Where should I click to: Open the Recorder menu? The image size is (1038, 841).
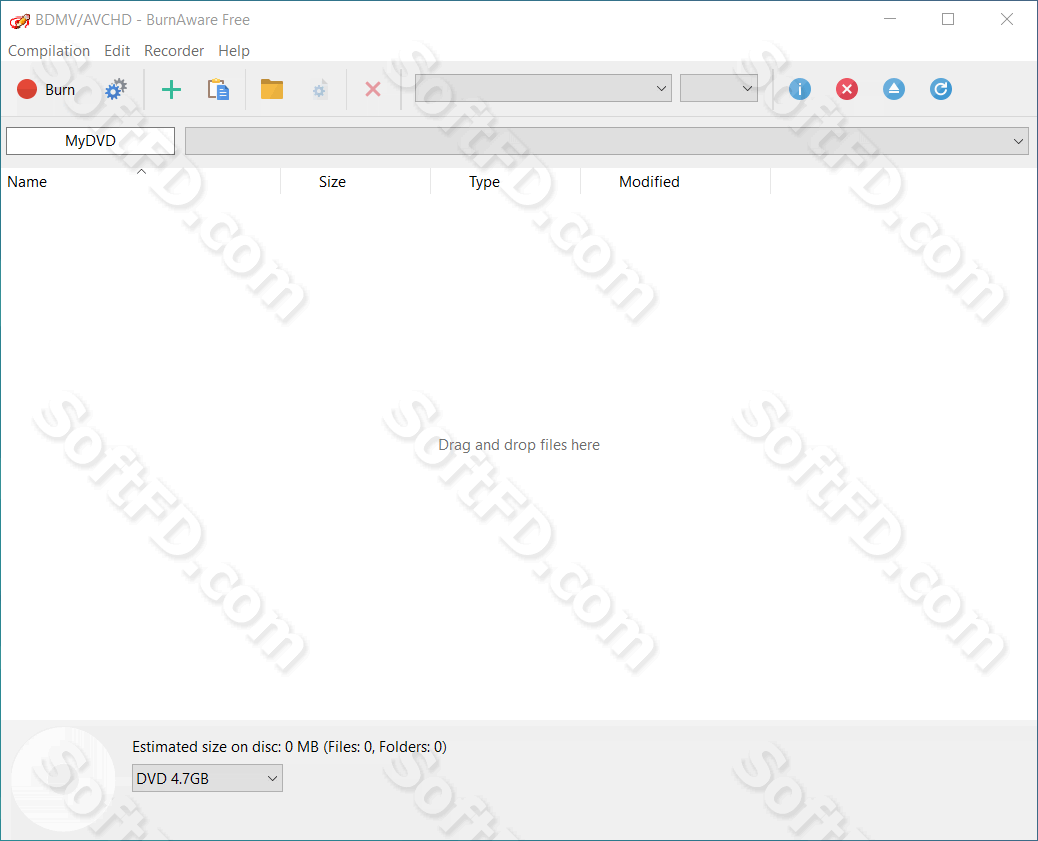174,51
